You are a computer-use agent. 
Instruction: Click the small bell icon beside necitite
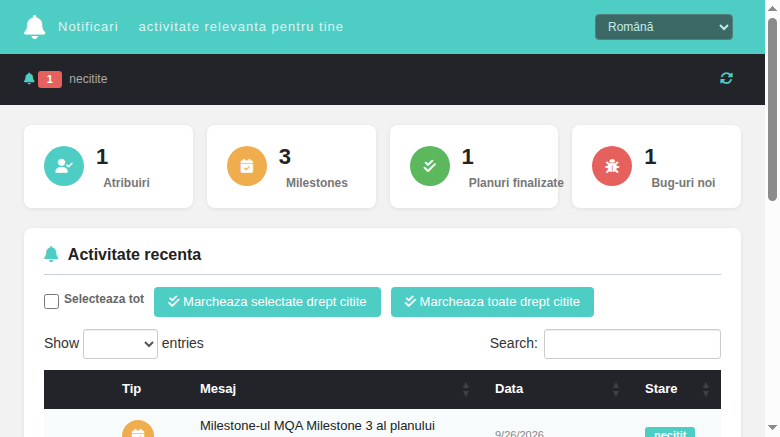tap(29, 79)
